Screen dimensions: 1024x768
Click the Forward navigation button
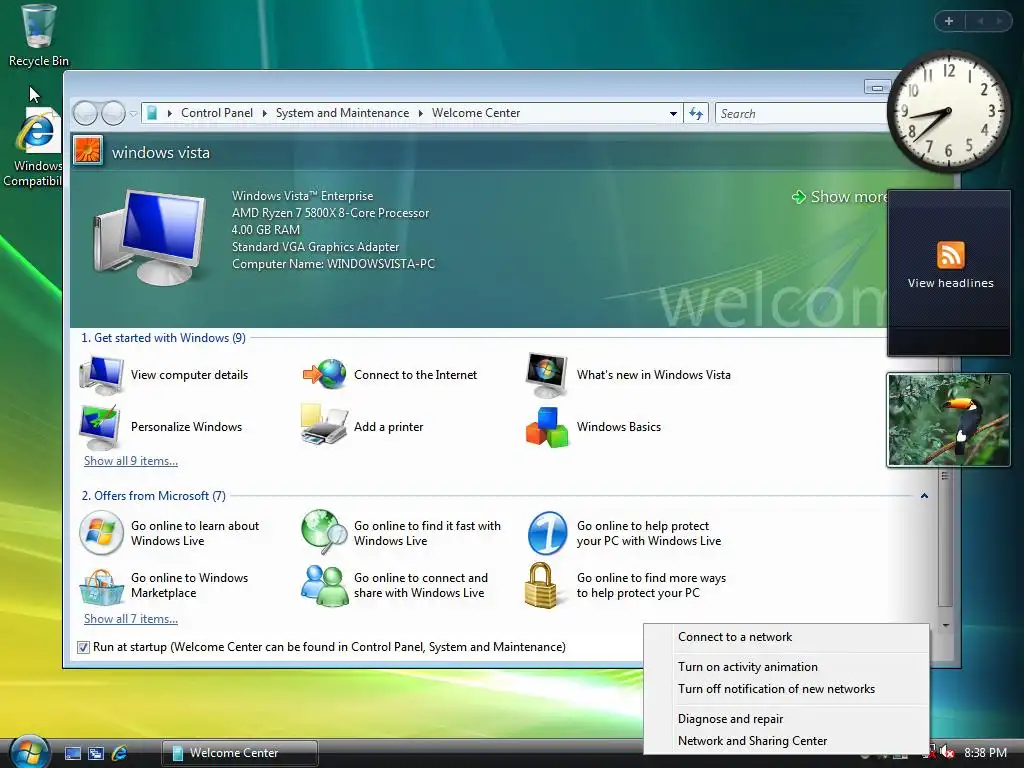pyautogui.click(x=114, y=114)
